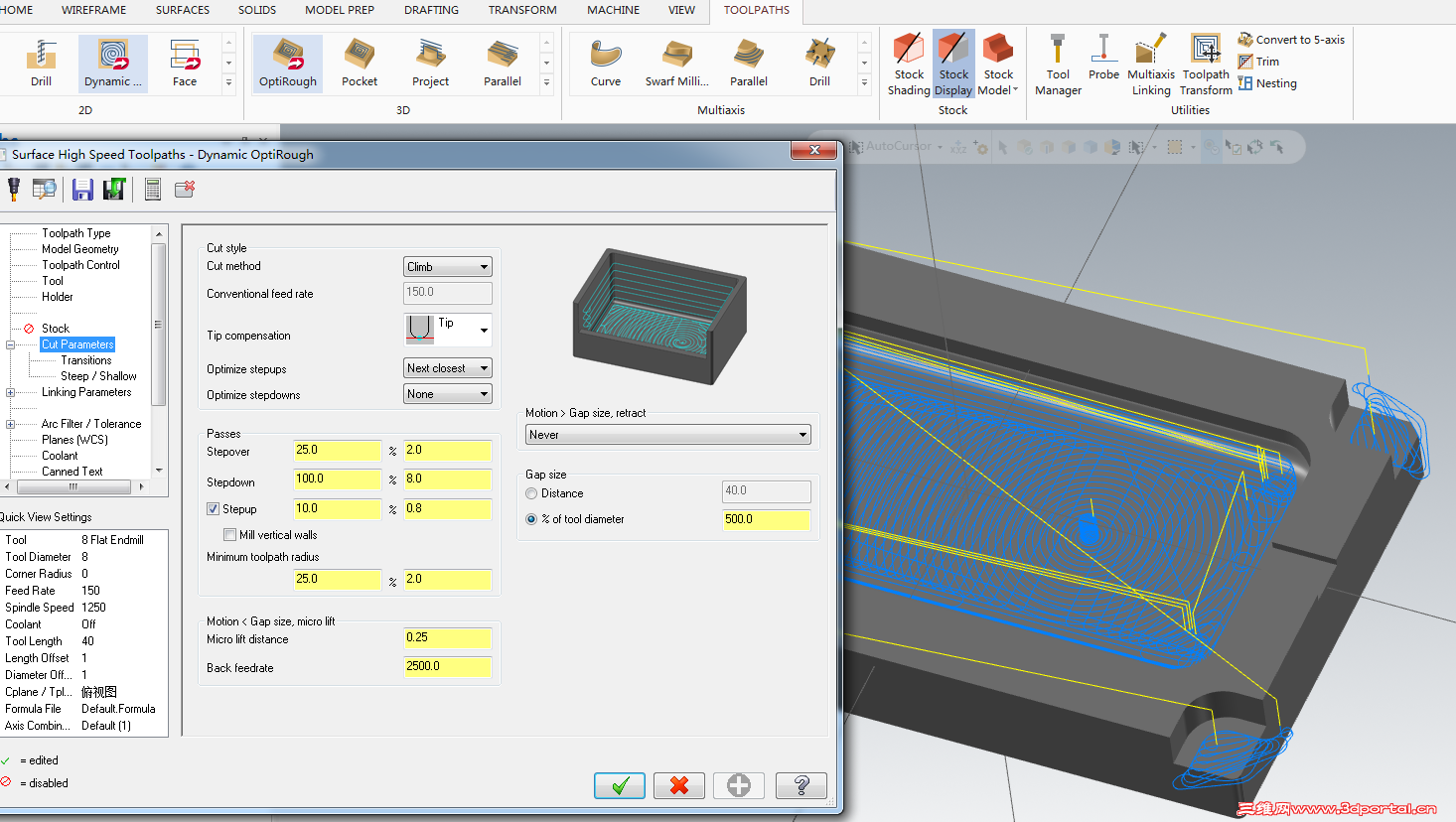Select the Multiaxis group Drill icon
1456x822 pixels.
pyautogui.click(x=819, y=64)
